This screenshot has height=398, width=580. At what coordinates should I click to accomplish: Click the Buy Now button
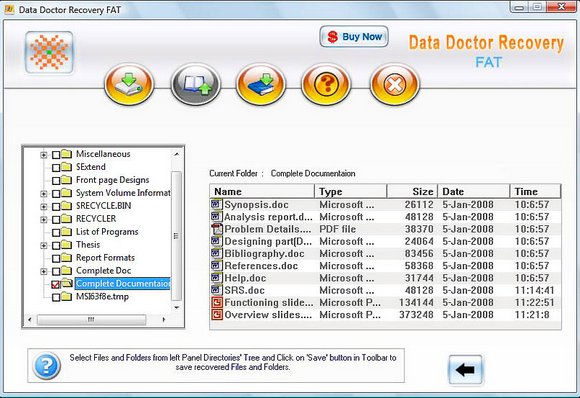pyautogui.click(x=354, y=37)
